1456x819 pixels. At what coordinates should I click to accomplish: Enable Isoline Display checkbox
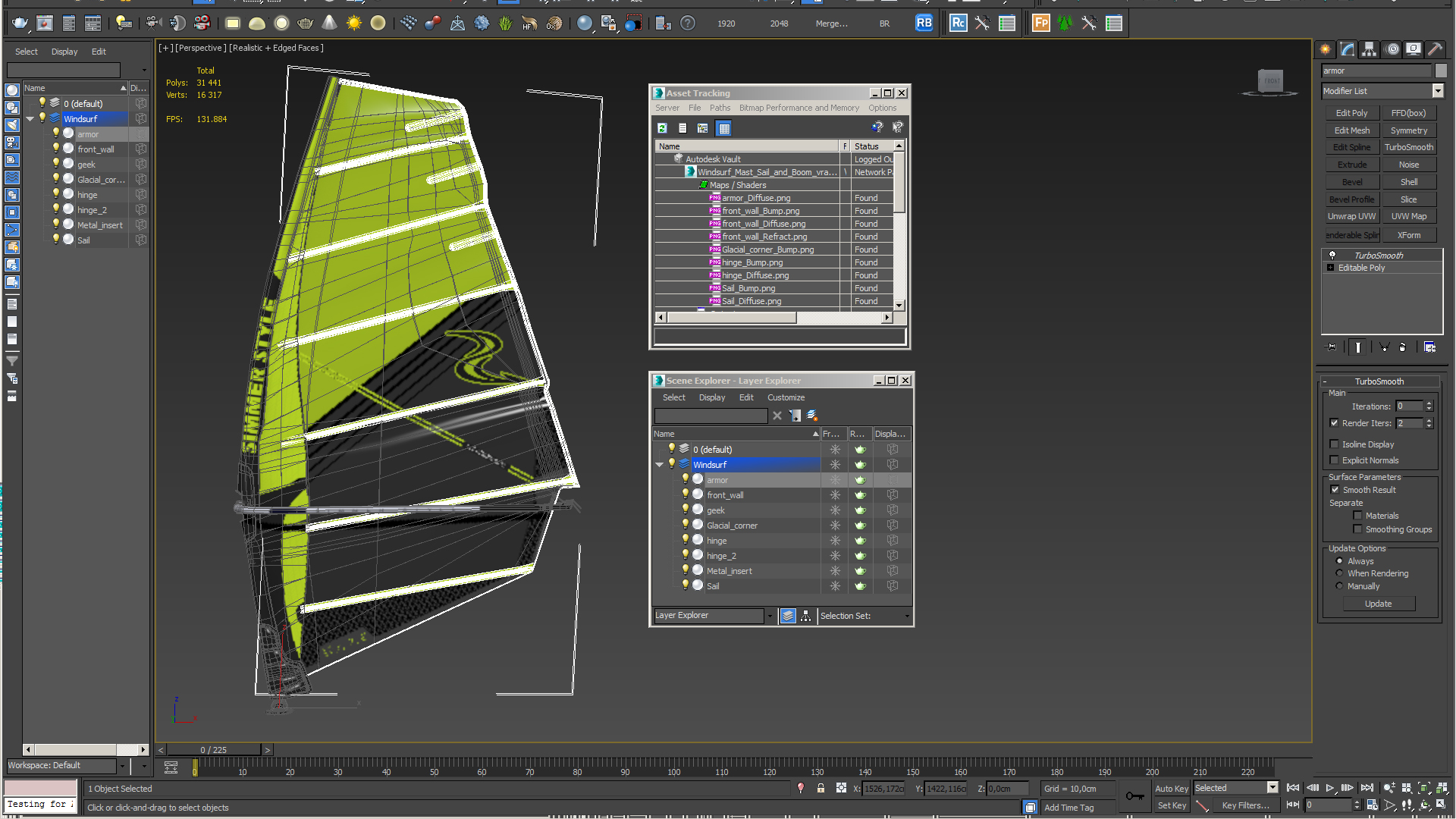pyautogui.click(x=1334, y=444)
